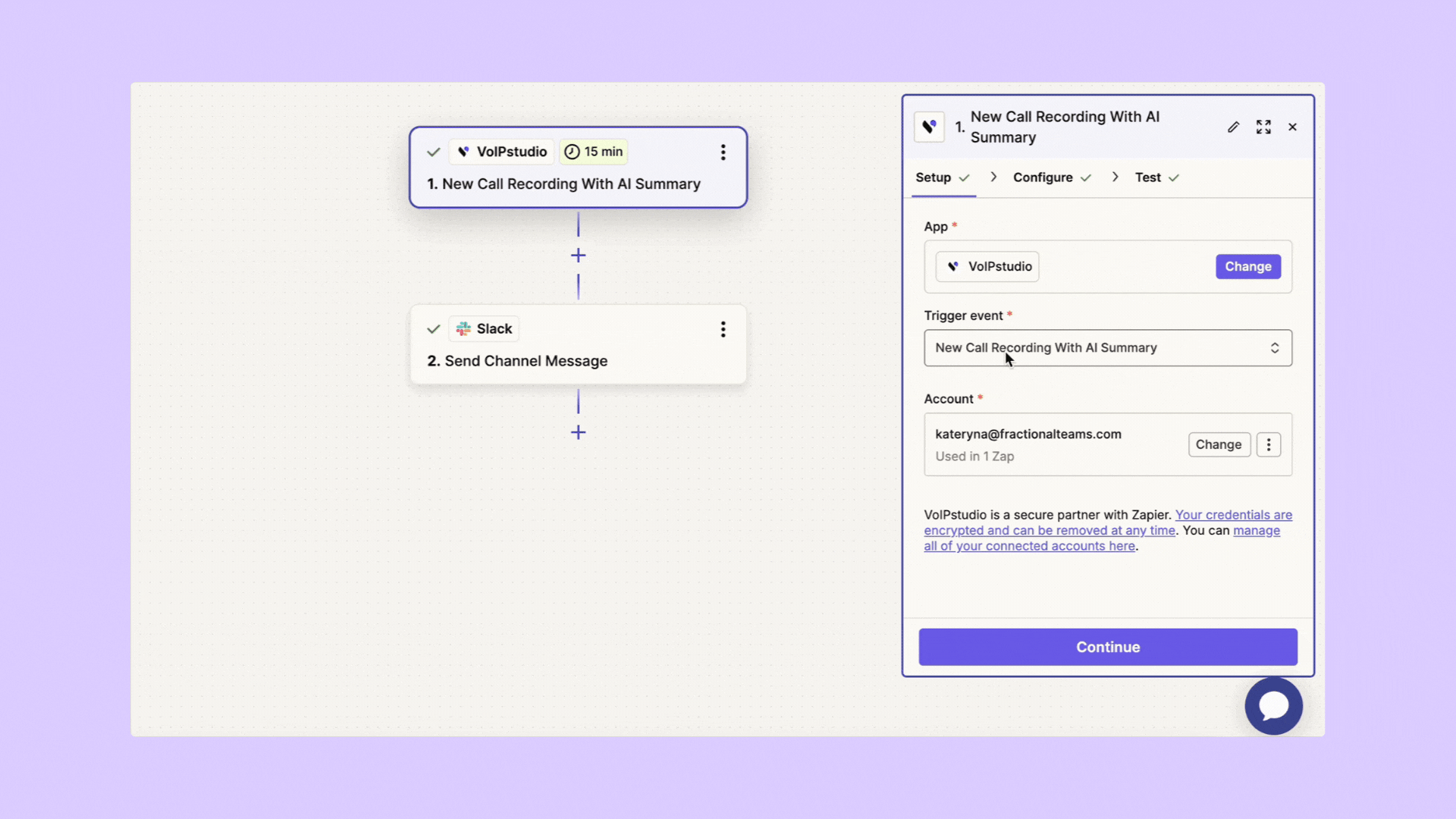
Task: Add a step after Slack action
Action: [578, 432]
